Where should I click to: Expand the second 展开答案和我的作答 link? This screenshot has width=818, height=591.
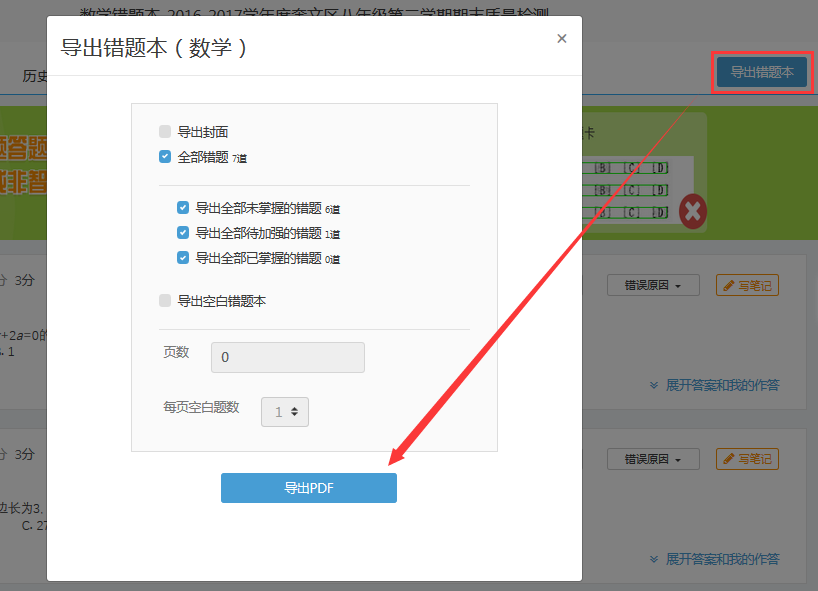pos(715,559)
